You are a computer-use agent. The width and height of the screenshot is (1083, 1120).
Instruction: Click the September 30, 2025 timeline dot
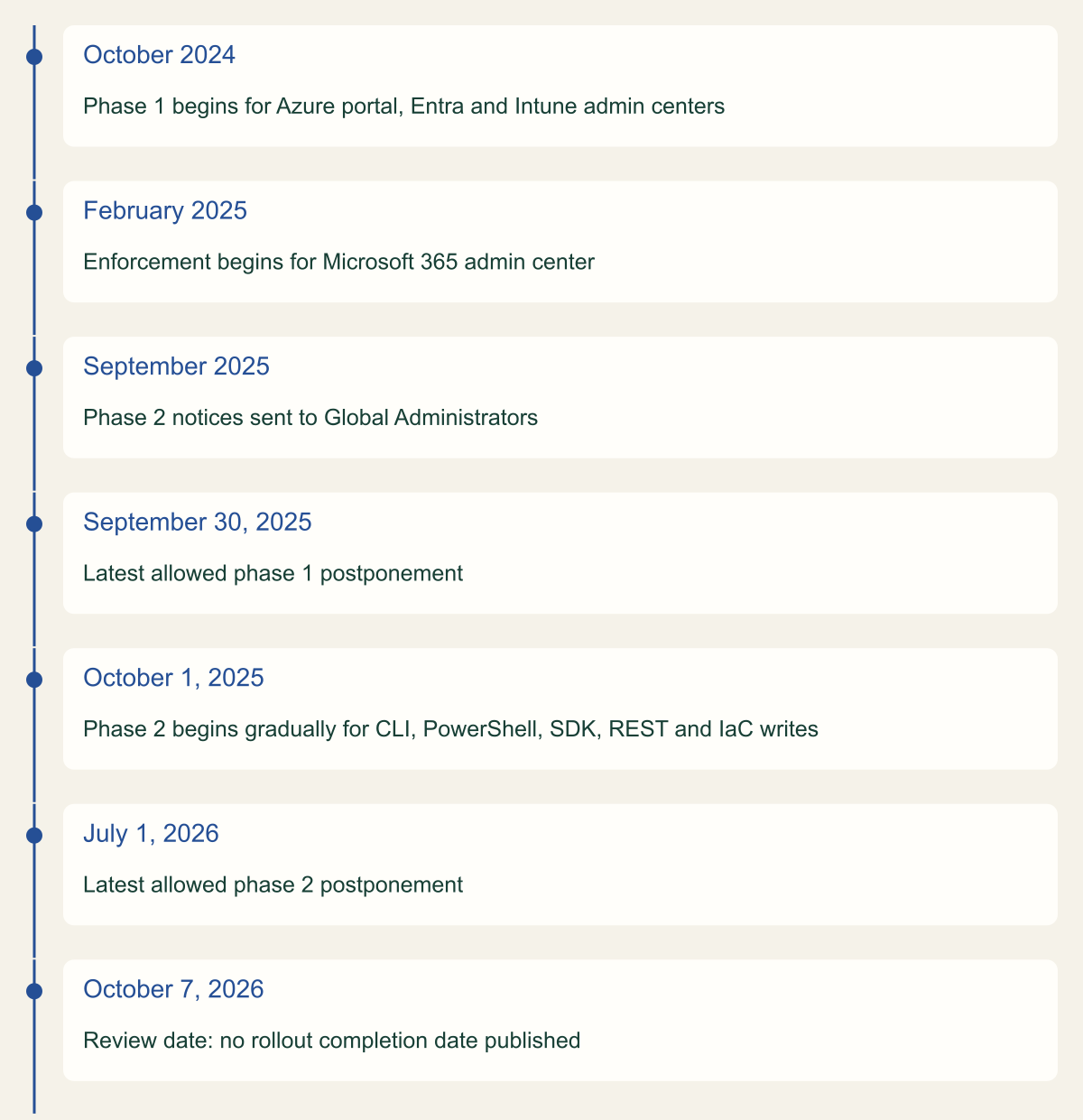(x=34, y=524)
